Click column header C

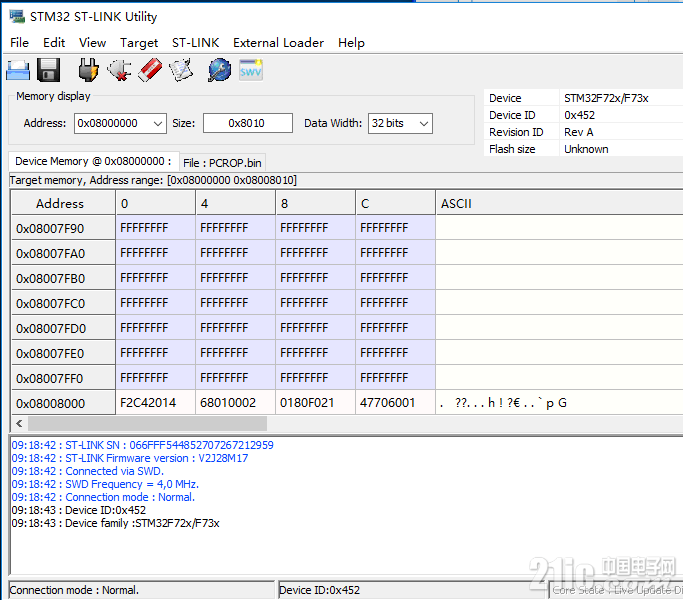pos(396,203)
